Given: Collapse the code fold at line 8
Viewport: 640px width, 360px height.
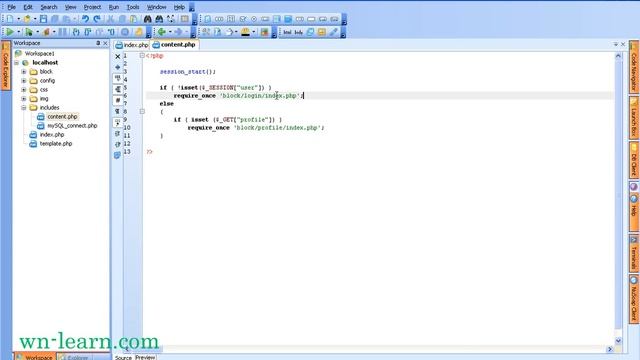Looking at the screenshot, I should (x=142, y=111).
